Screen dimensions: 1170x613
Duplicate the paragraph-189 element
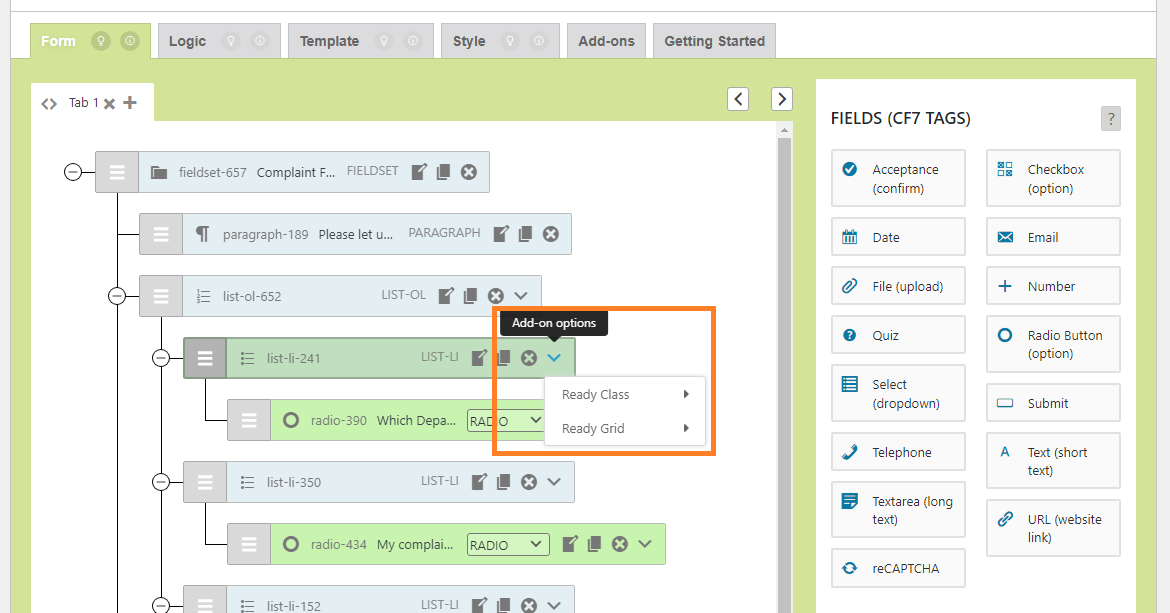525,234
